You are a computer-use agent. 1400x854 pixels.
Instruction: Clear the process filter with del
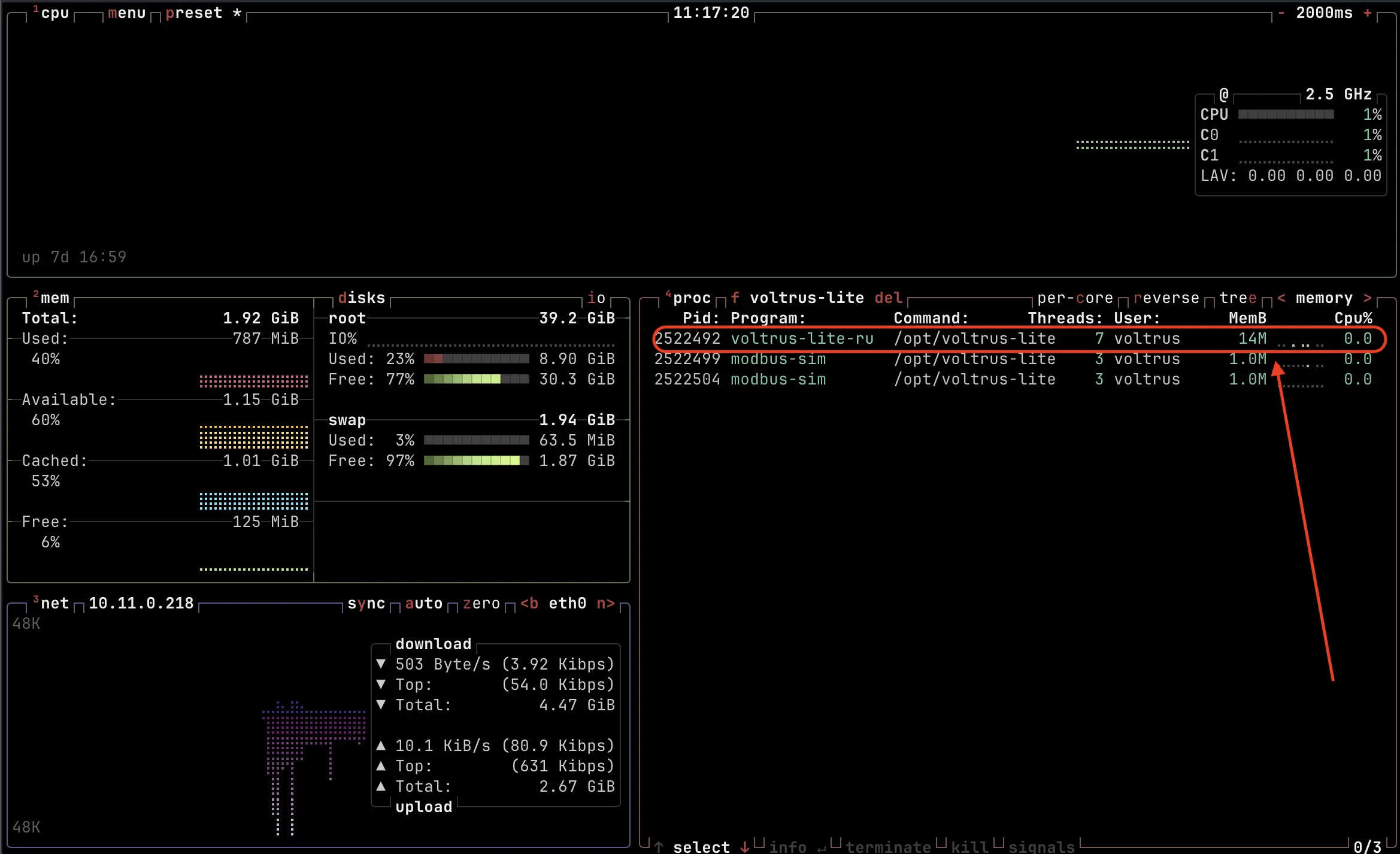coord(889,298)
